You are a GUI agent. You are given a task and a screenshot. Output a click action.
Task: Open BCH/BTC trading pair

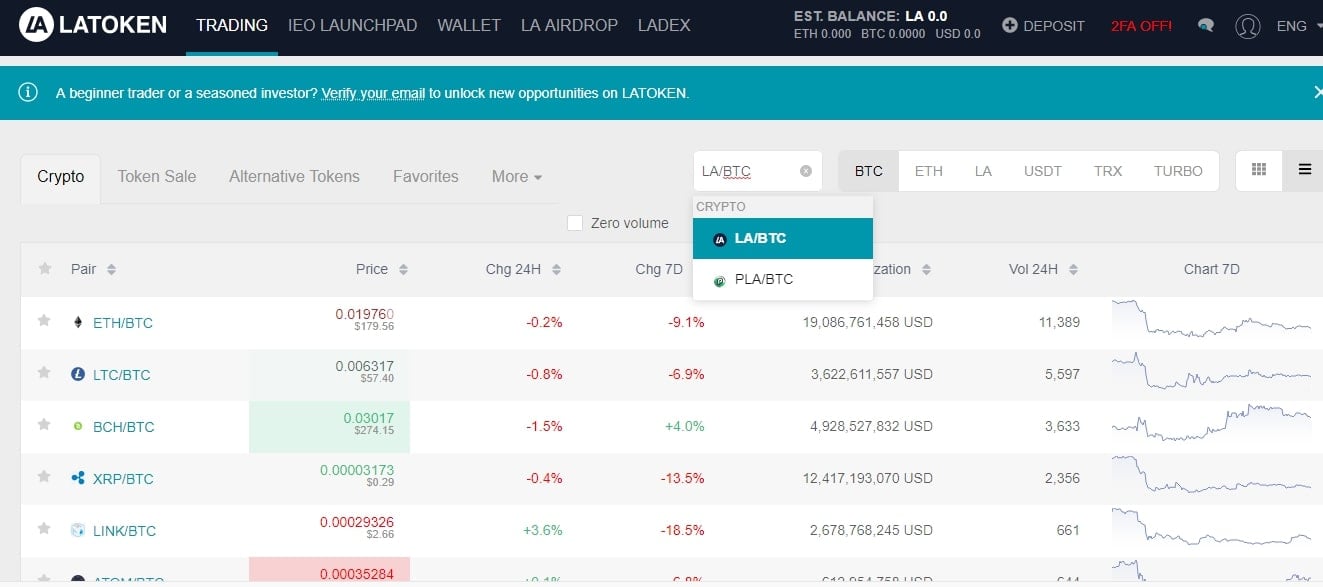coord(124,427)
